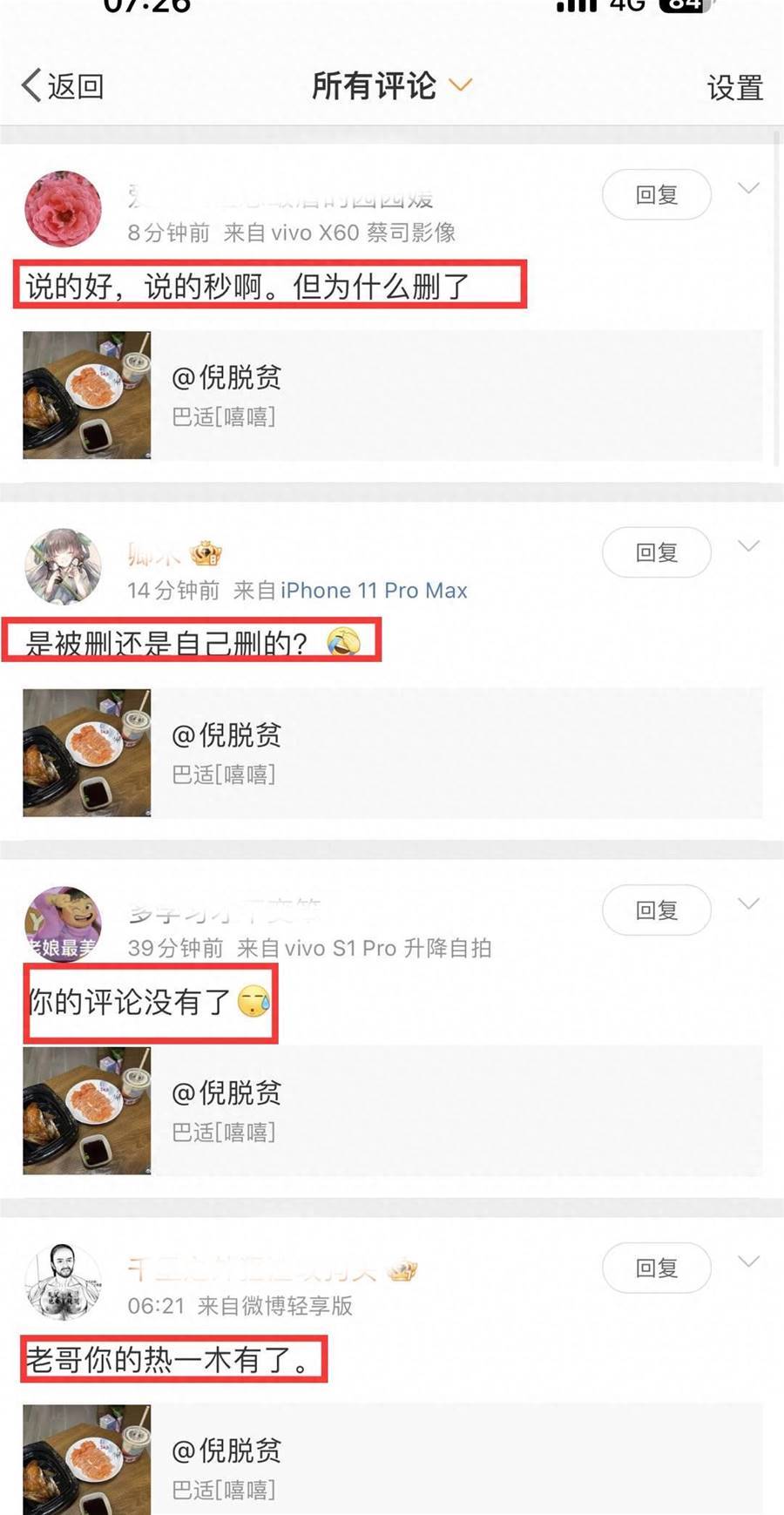This screenshot has width=784, height=1515.
Task: Open the iPhone 11 Pro Max source link
Action: 374,591
